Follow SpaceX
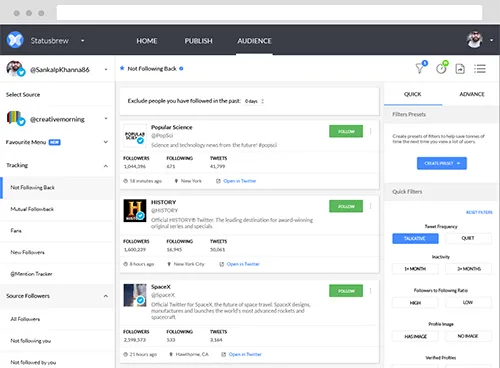The height and width of the screenshot is (368, 500). coord(346,291)
